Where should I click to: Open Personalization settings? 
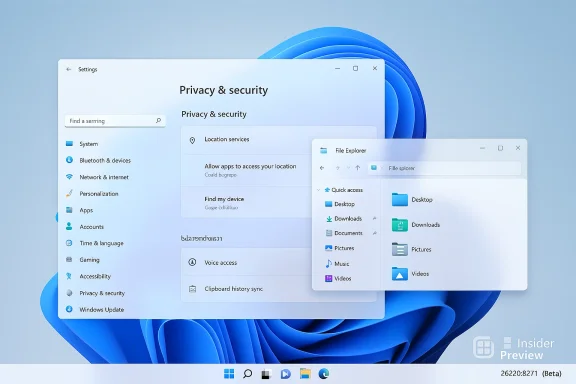point(92,193)
